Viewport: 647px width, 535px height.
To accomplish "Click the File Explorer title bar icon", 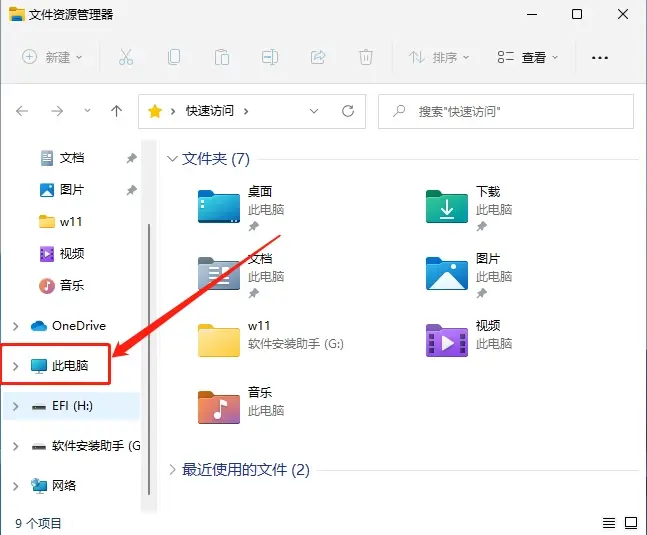I will pos(17,14).
